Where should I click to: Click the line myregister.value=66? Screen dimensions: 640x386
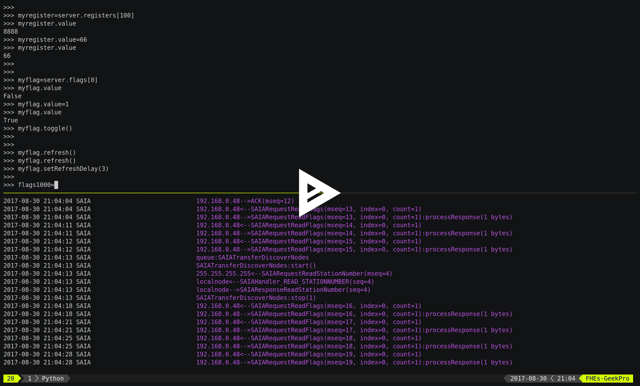point(45,40)
